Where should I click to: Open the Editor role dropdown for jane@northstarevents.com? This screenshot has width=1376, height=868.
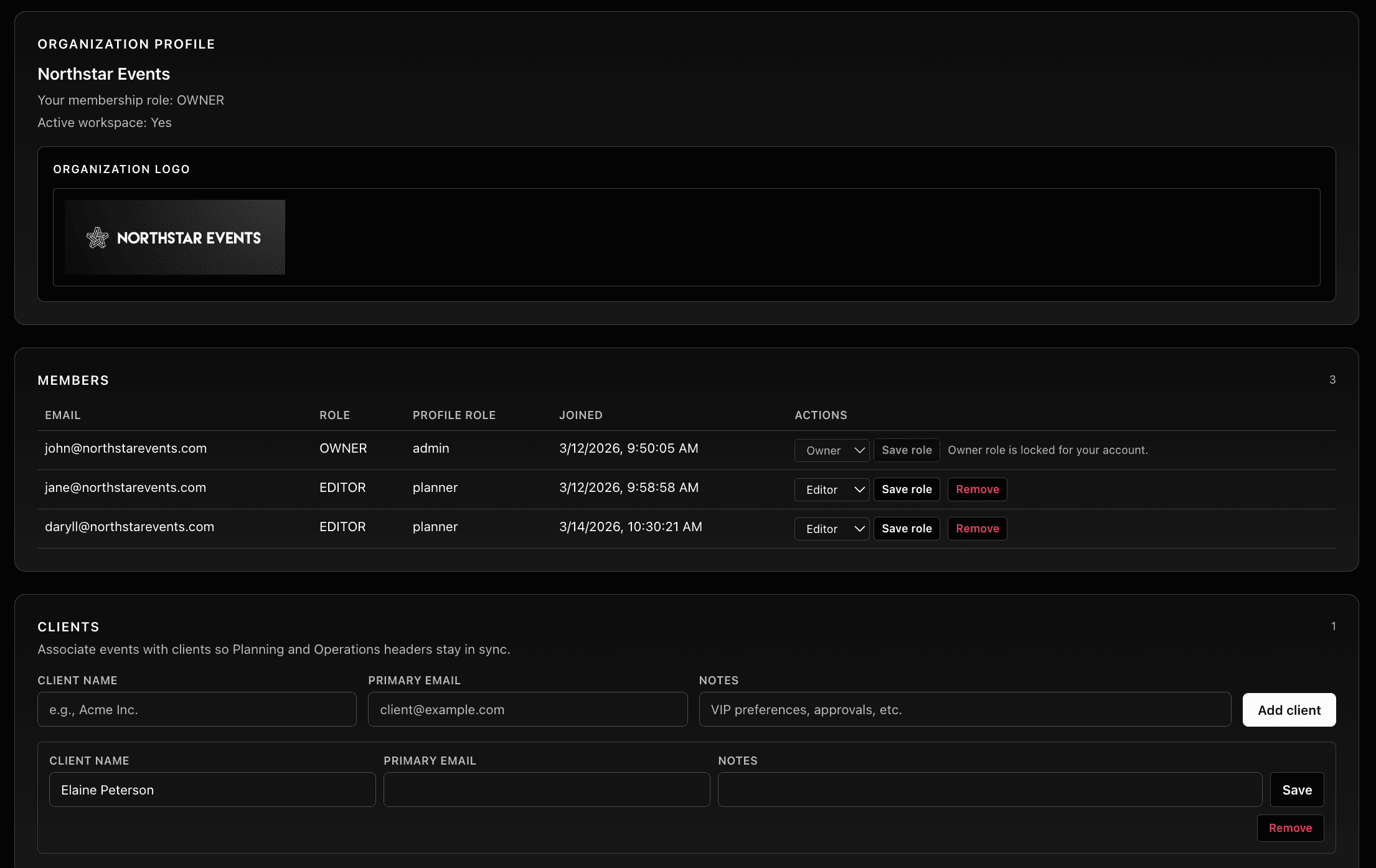pyautogui.click(x=831, y=489)
